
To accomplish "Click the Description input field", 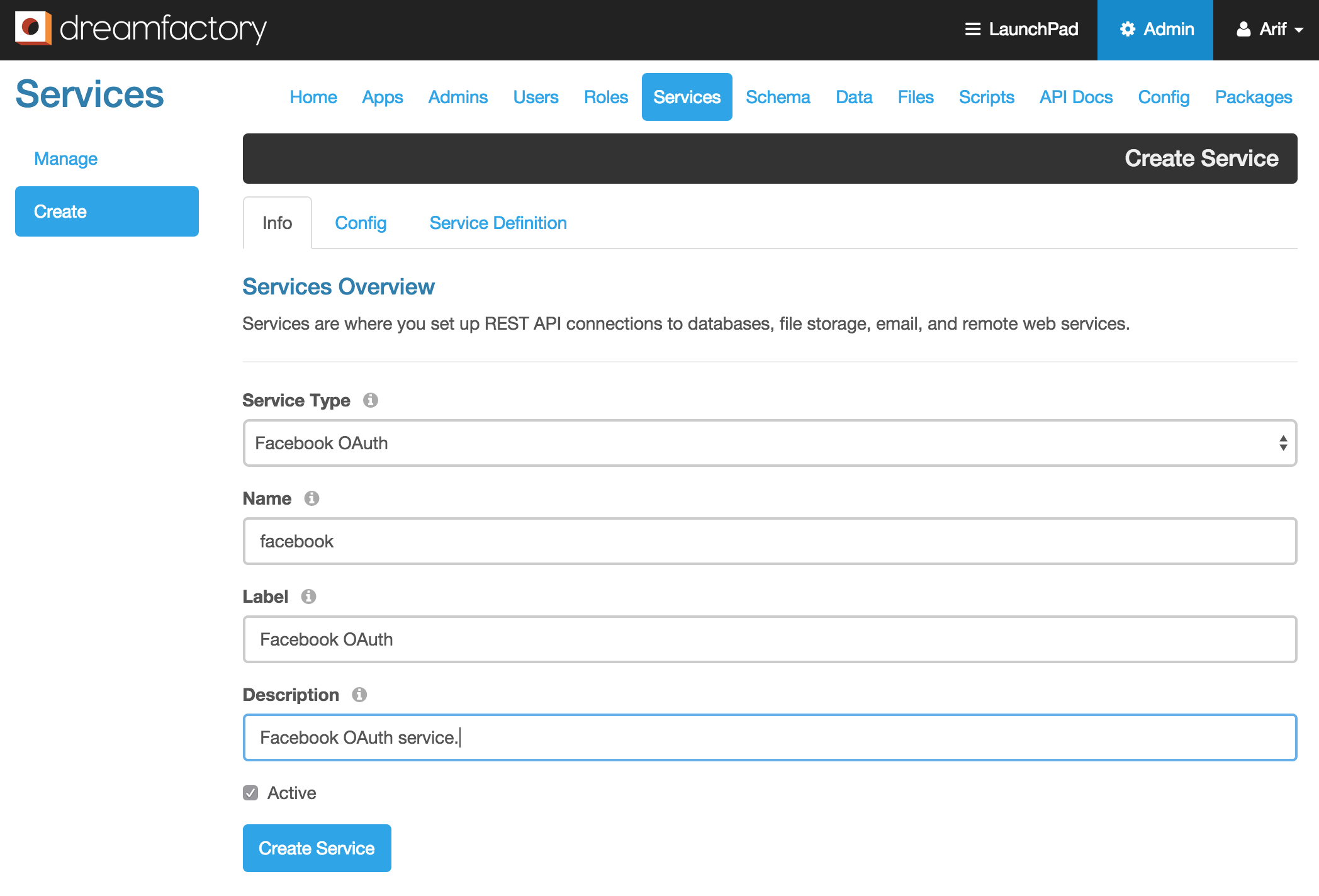I will point(770,737).
